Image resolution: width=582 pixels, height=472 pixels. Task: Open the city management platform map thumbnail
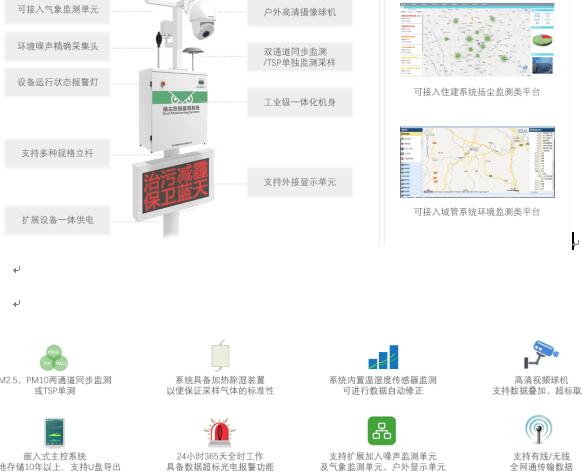click(x=477, y=162)
